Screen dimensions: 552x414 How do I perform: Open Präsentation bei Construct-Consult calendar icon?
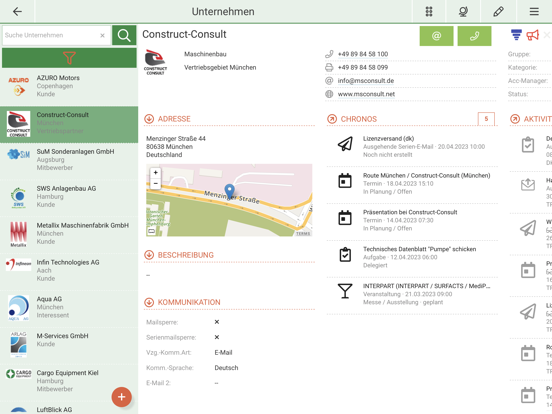pos(345,218)
